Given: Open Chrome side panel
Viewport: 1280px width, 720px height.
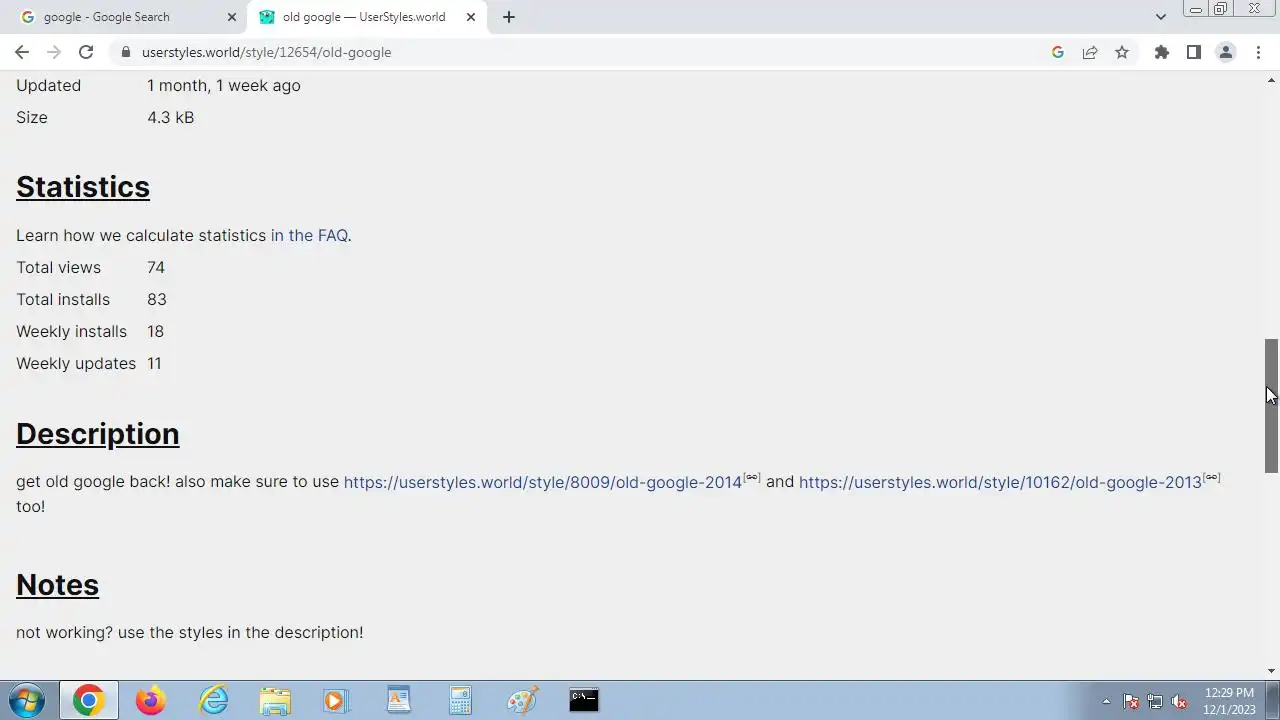Looking at the screenshot, I should tap(1193, 52).
